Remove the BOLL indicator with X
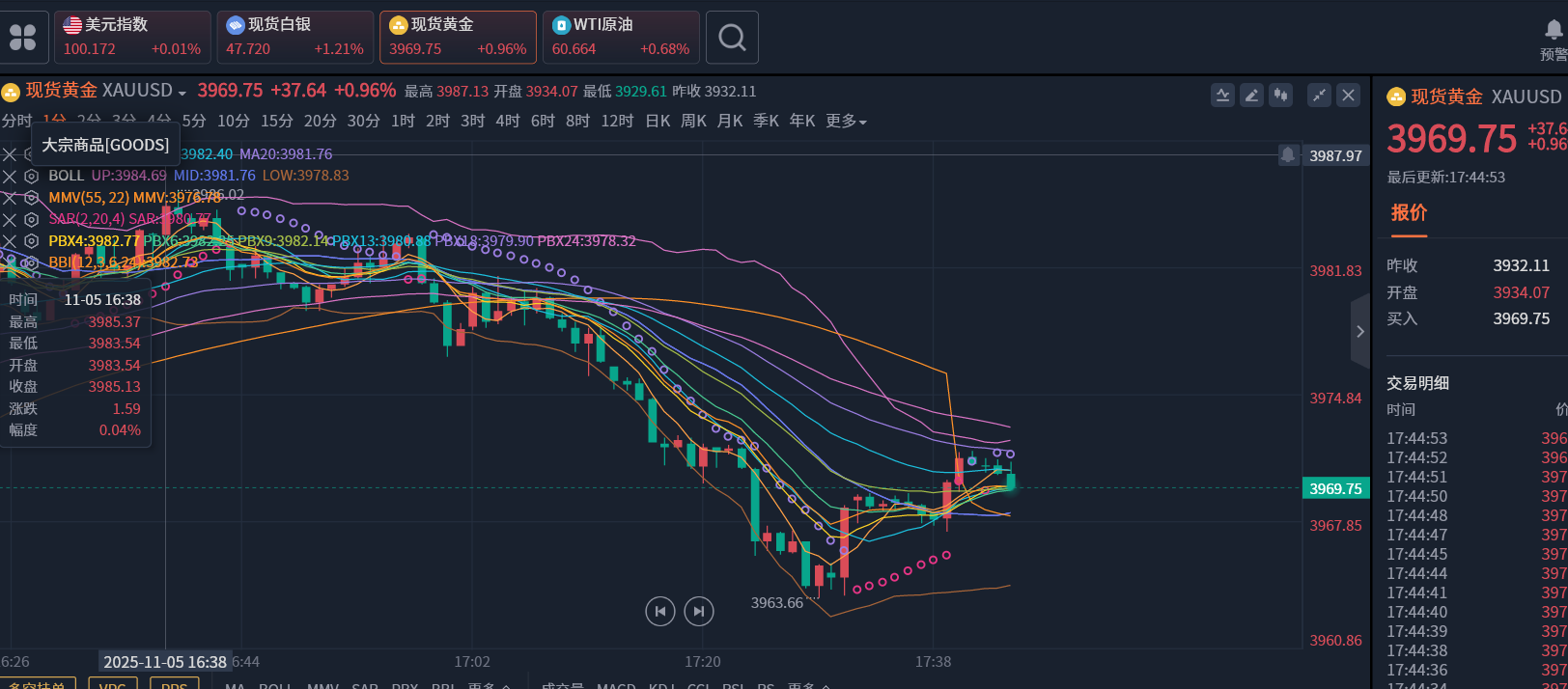The height and width of the screenshot is (689, 1568). tap(10, 176)
